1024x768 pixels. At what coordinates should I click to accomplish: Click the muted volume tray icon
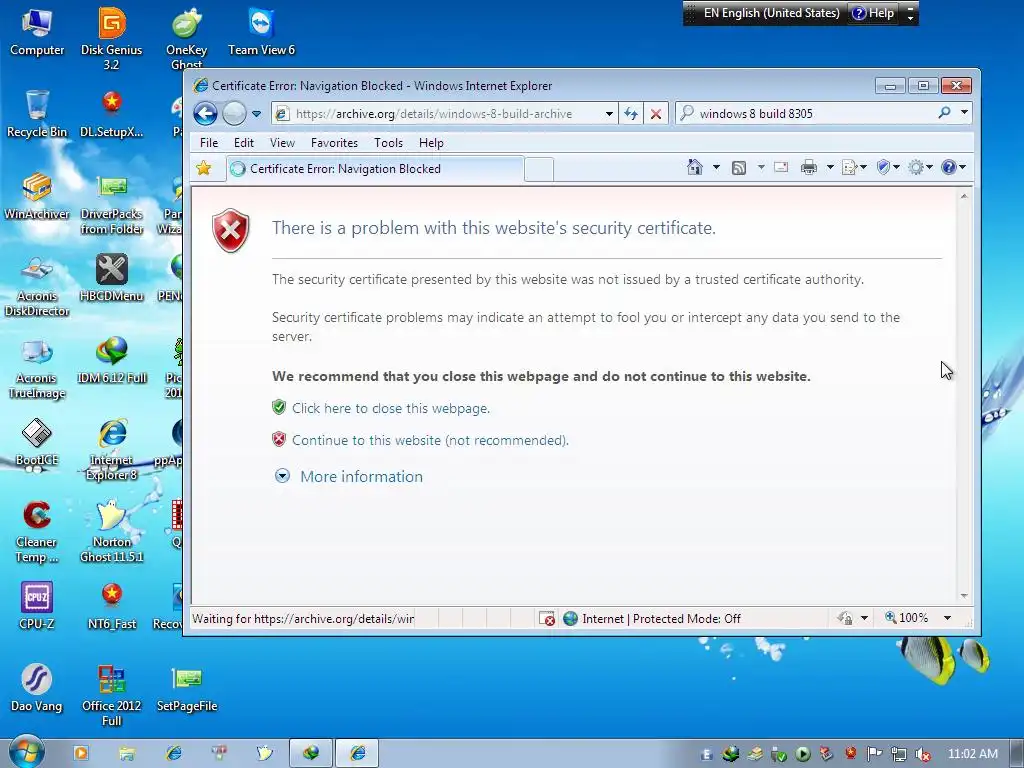[x=922, y=754]
